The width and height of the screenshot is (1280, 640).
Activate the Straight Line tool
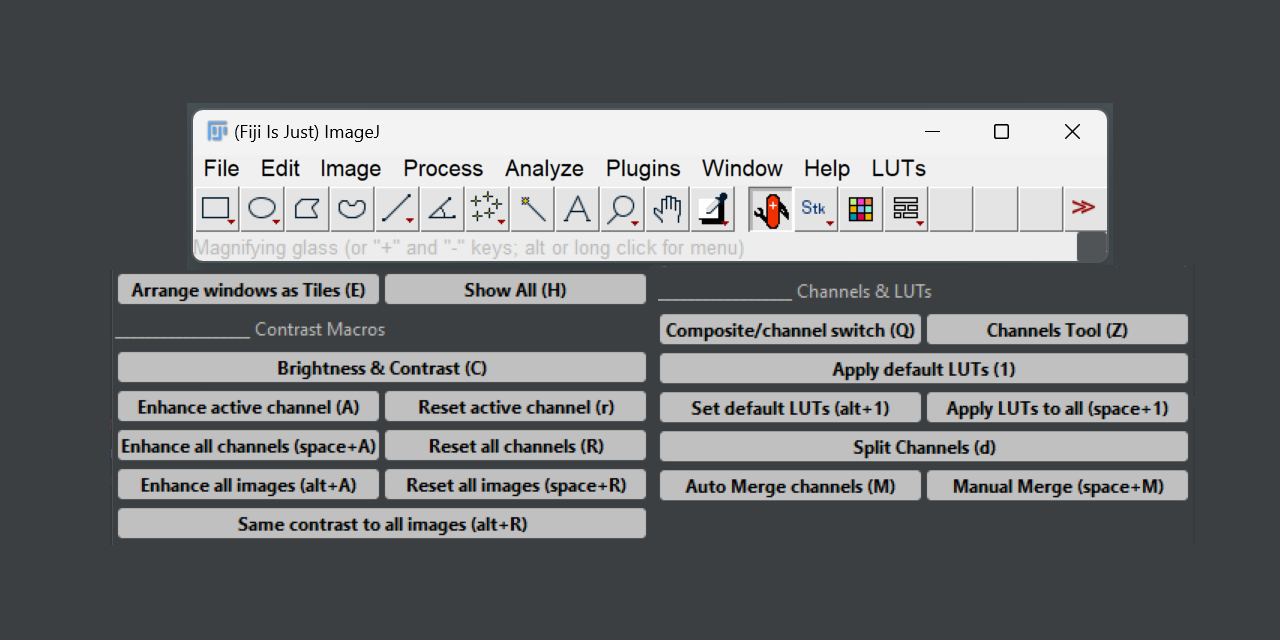tap(394, 208)
